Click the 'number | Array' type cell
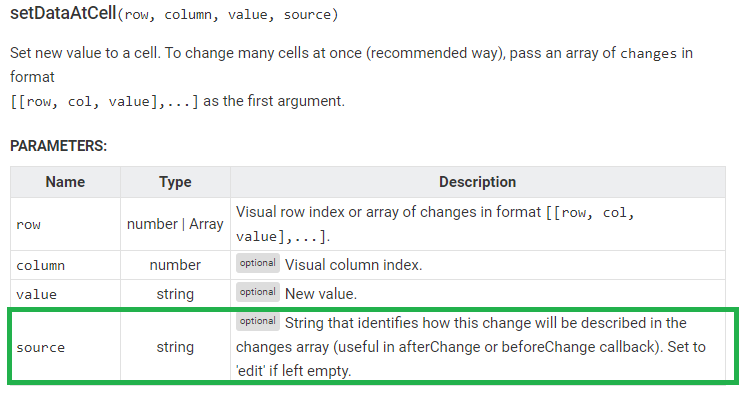The image size is (742, 393). 175,224
